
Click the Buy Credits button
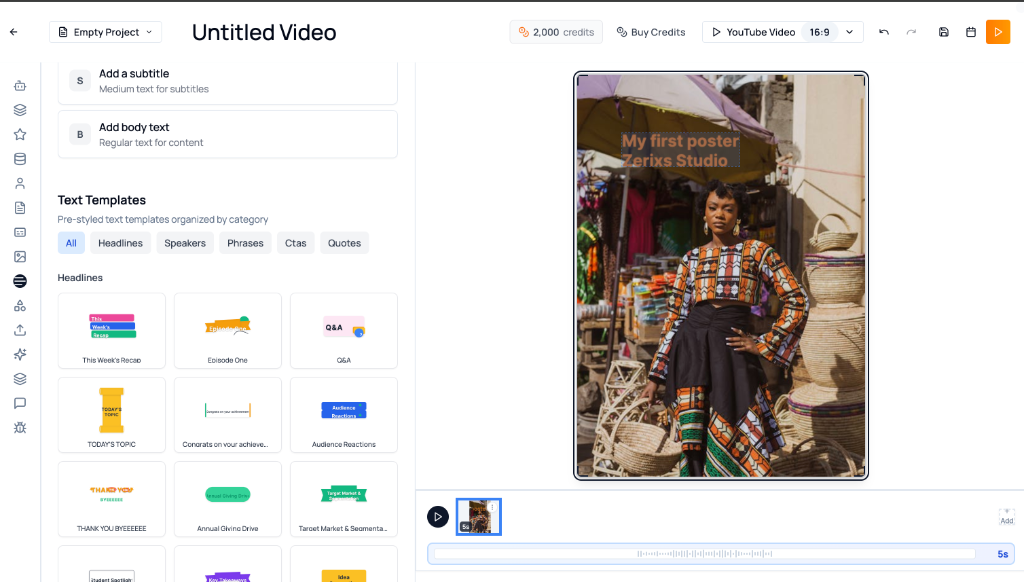coord(651,31)
